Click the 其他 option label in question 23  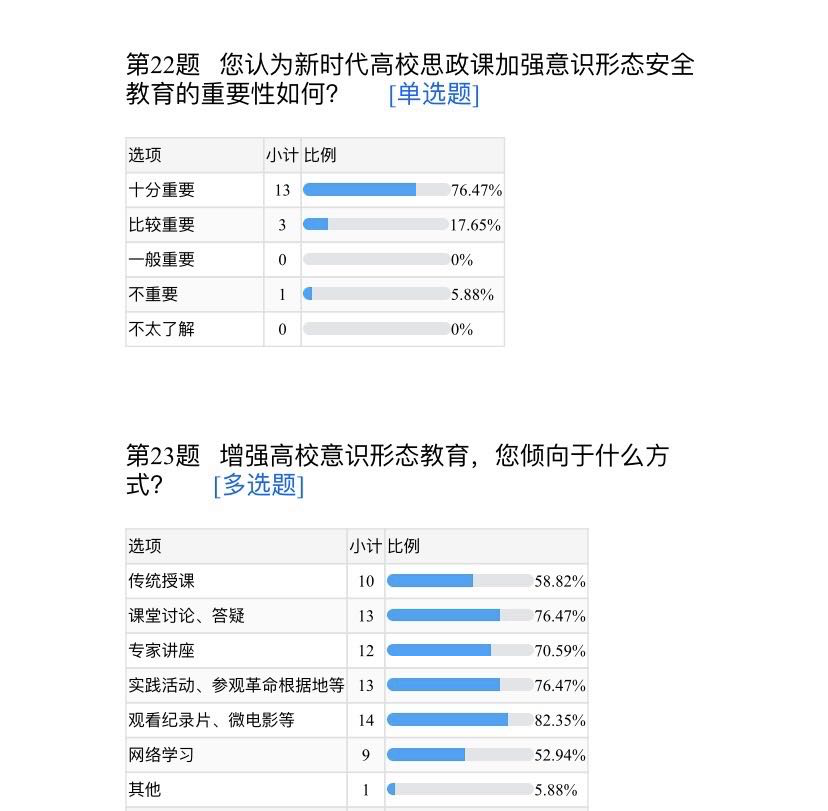tap(145, 790)
